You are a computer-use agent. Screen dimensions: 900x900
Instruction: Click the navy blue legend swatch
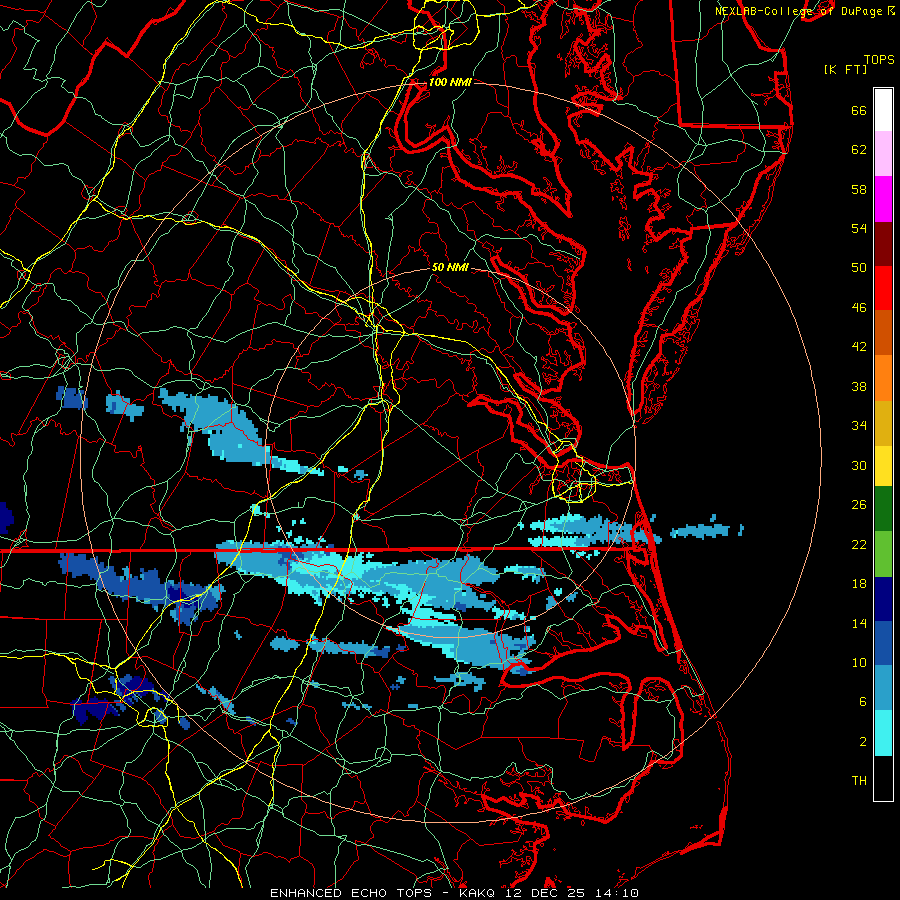click(883, 599)
